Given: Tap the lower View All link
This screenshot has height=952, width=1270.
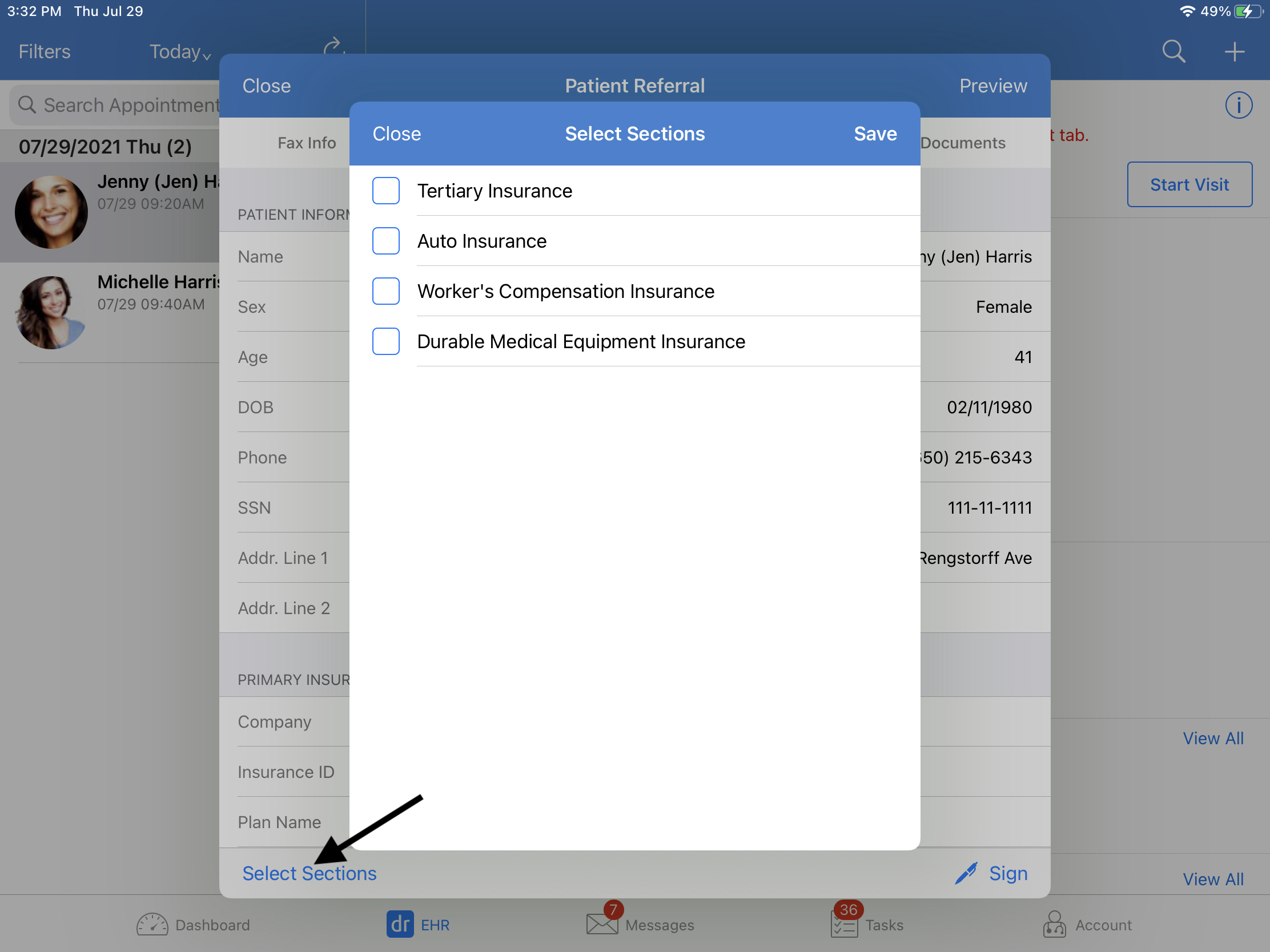Looking at the screenshot, I should click(x=1212, y=878).
